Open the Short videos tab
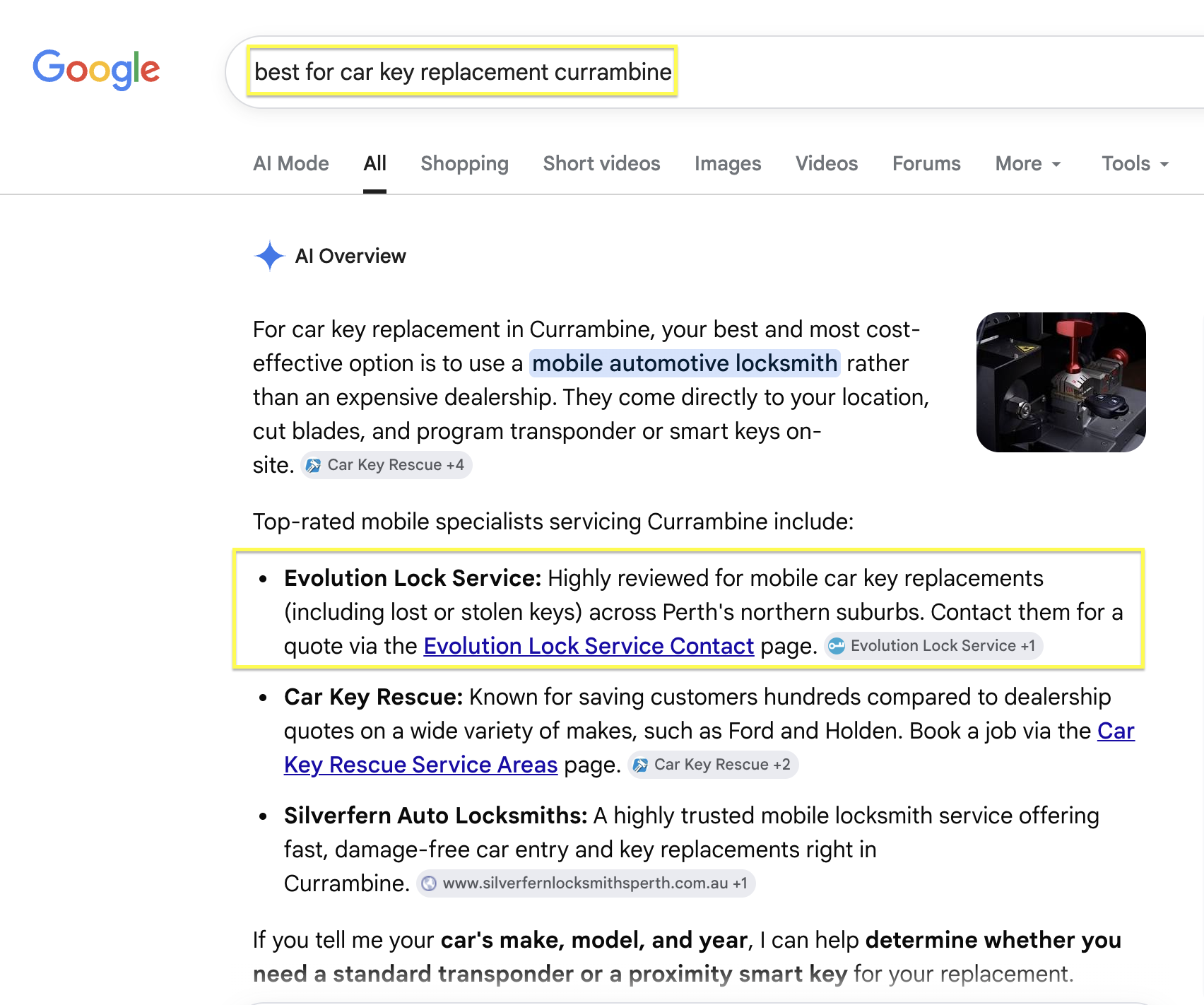Image resolution: width=1204 pixels, height=1005 pixels. (x=601, y=164)
